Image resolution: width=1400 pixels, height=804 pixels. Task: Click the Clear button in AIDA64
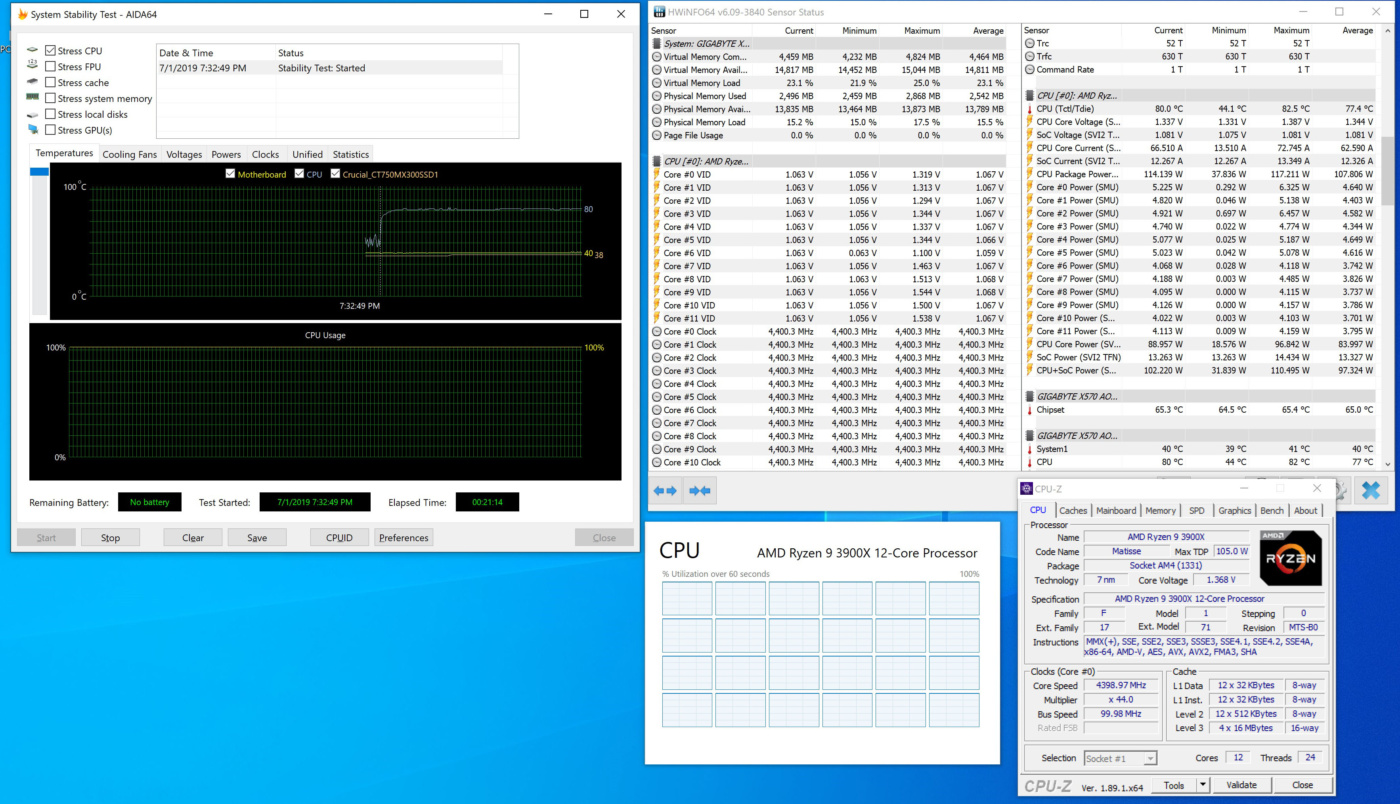pyautogui.click(x=193, y=538)
